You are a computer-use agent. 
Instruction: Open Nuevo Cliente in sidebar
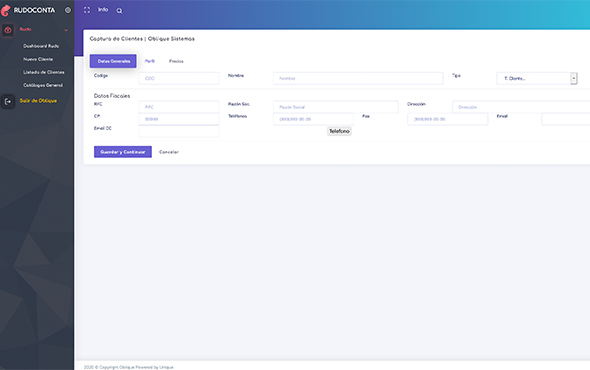(x=38, y=59)
